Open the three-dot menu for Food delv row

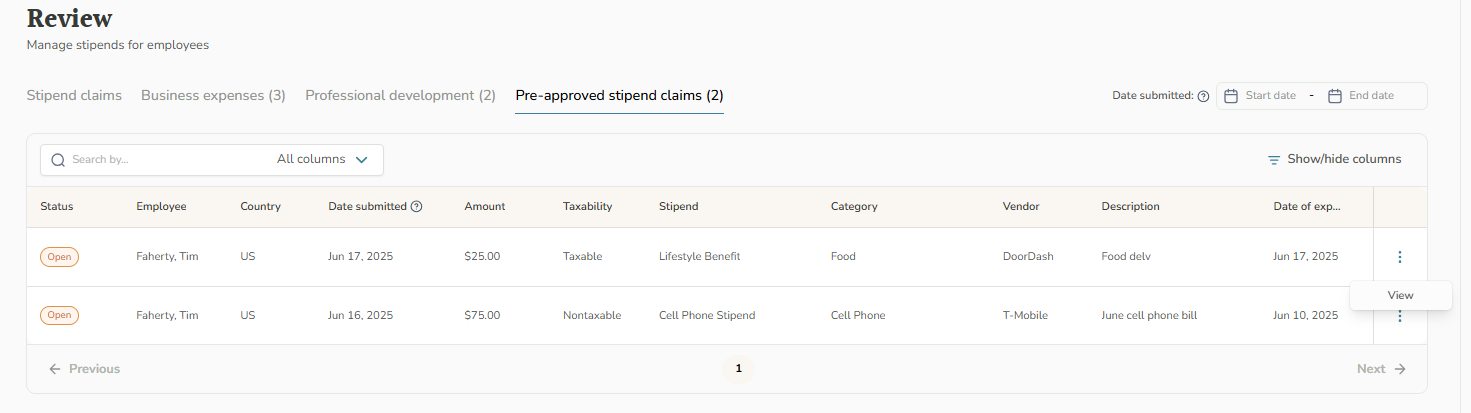point(1399,257)
